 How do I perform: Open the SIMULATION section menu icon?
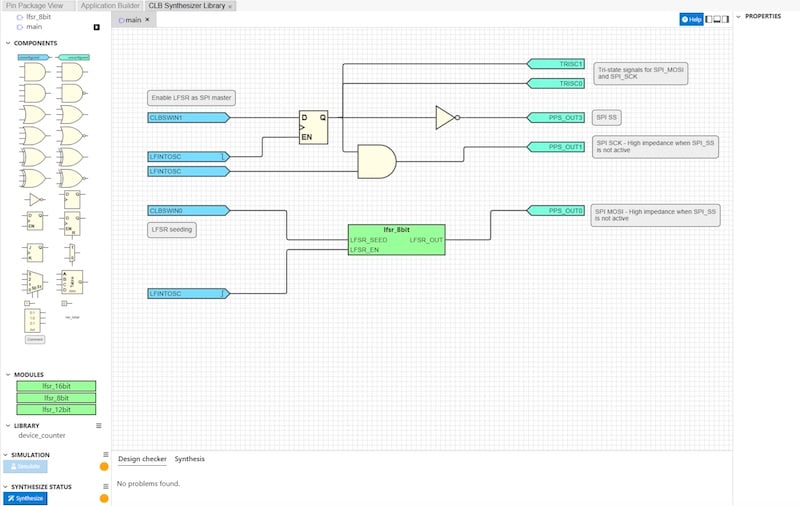coord(106,454)
